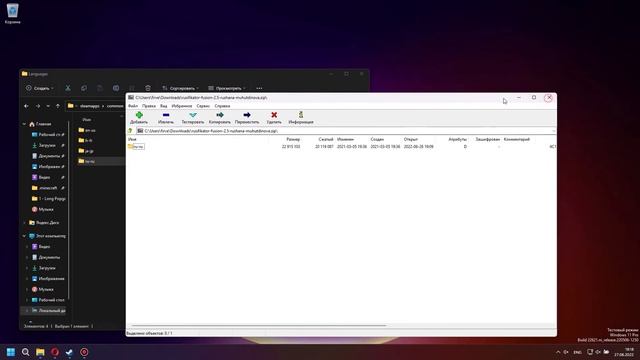Image resolution: width=640 pixels, height=360 pixels.
Task: Open pinned Рабочий стол in Explorer quick access
Action: 48,135
